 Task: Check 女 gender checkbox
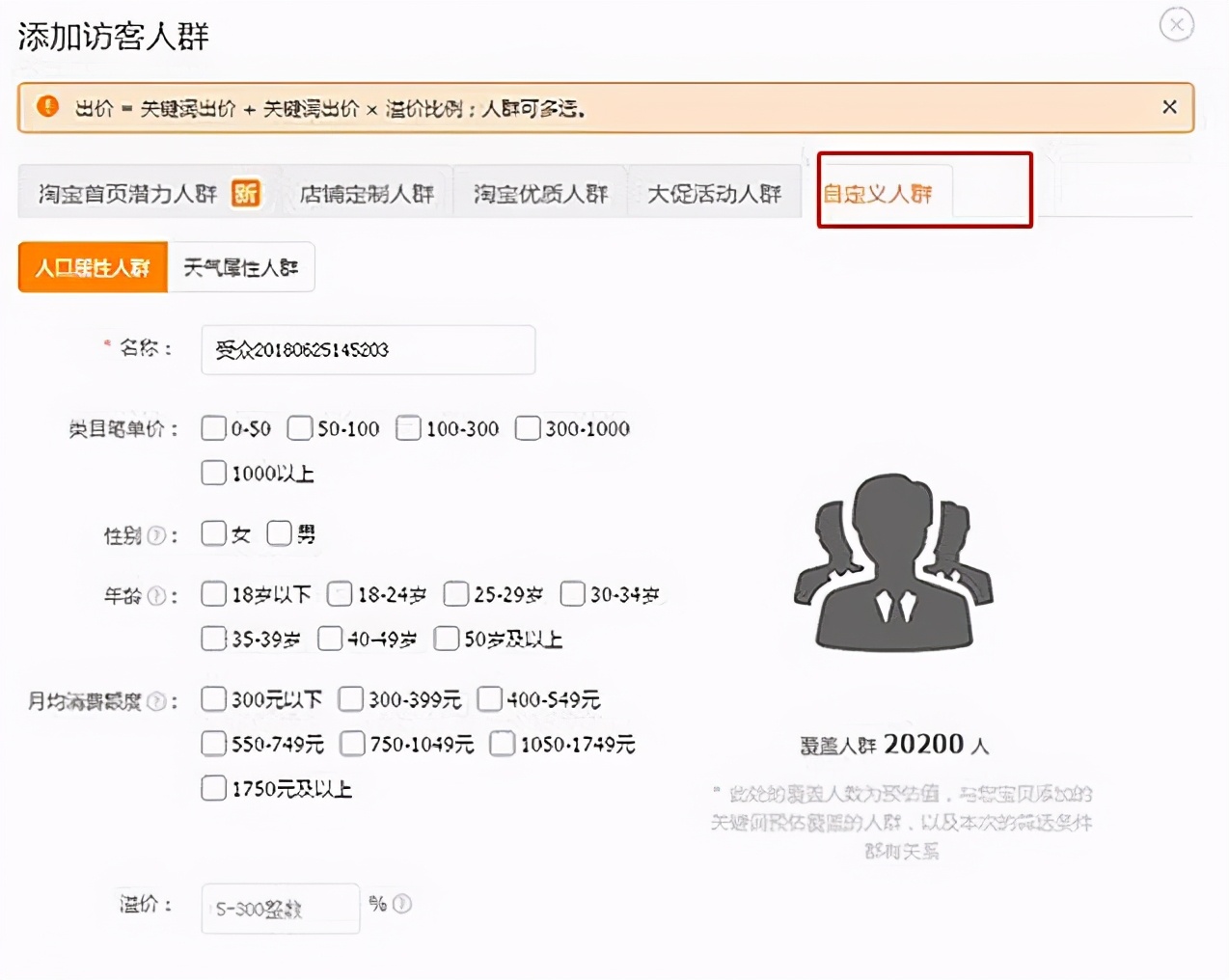213,533
